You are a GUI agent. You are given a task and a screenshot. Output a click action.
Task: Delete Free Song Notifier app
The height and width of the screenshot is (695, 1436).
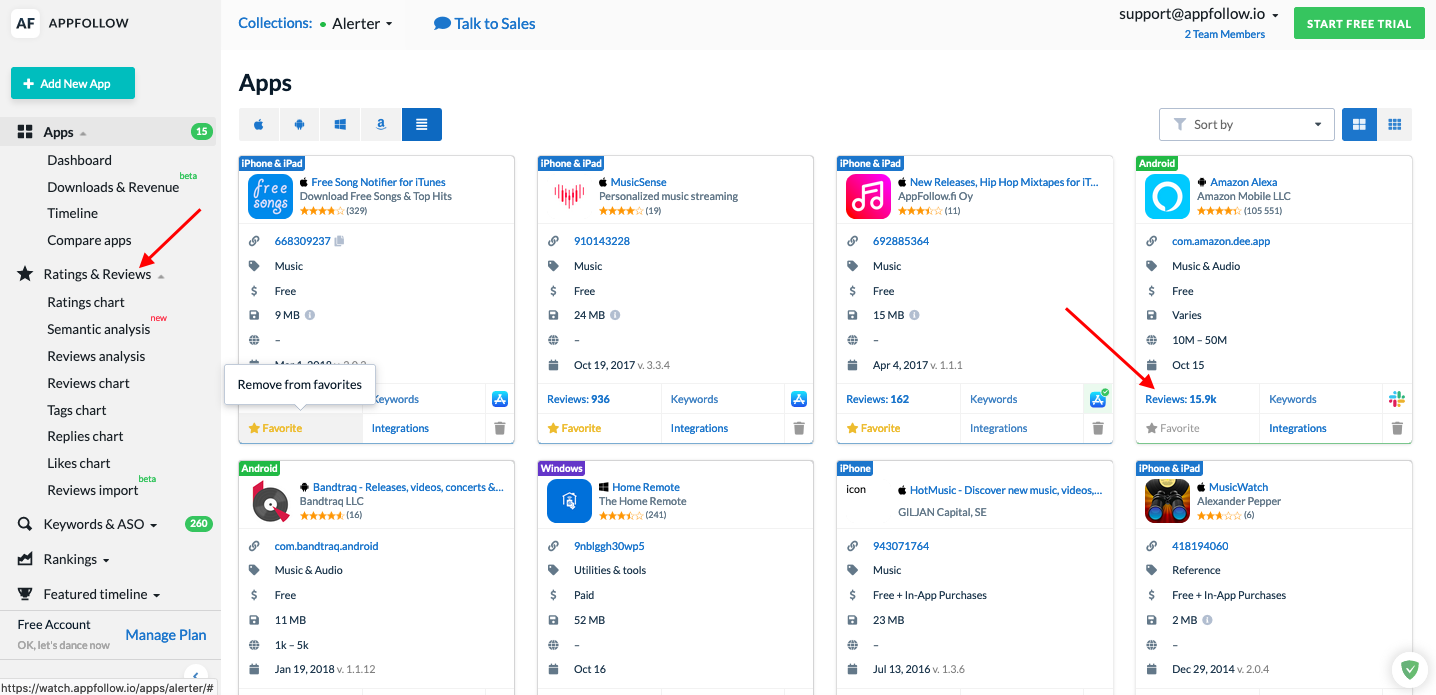click(500, 428)
